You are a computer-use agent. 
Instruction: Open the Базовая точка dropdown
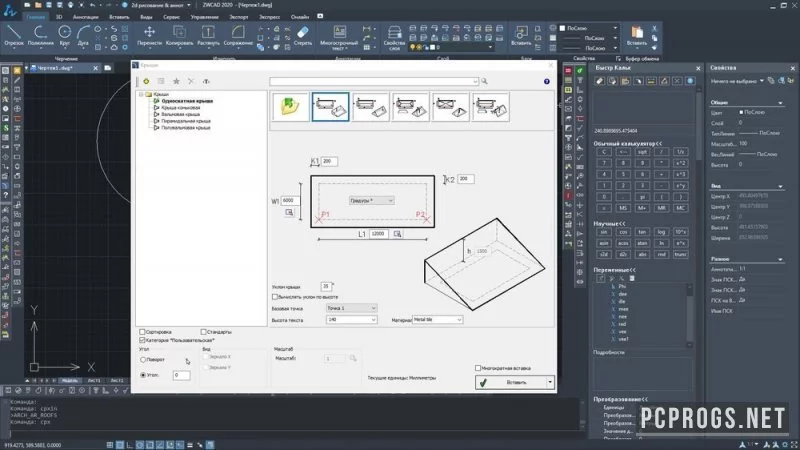click(x=352, y=308)
